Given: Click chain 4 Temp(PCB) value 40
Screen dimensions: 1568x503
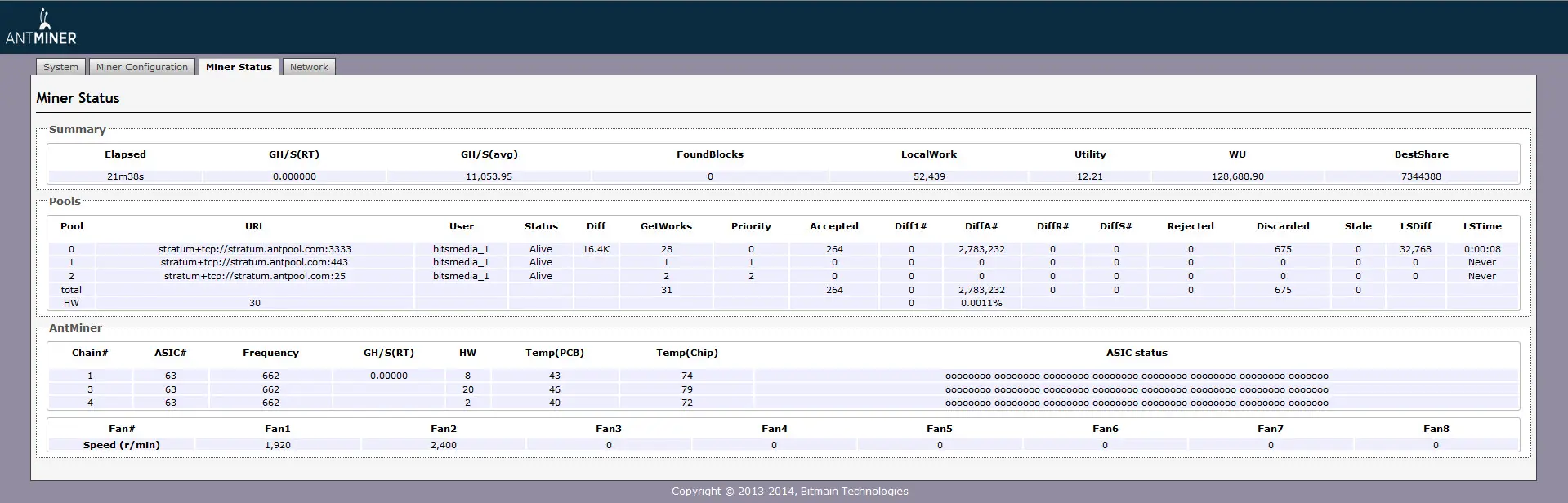Looking at the screenshot, I should click(555, 403).
